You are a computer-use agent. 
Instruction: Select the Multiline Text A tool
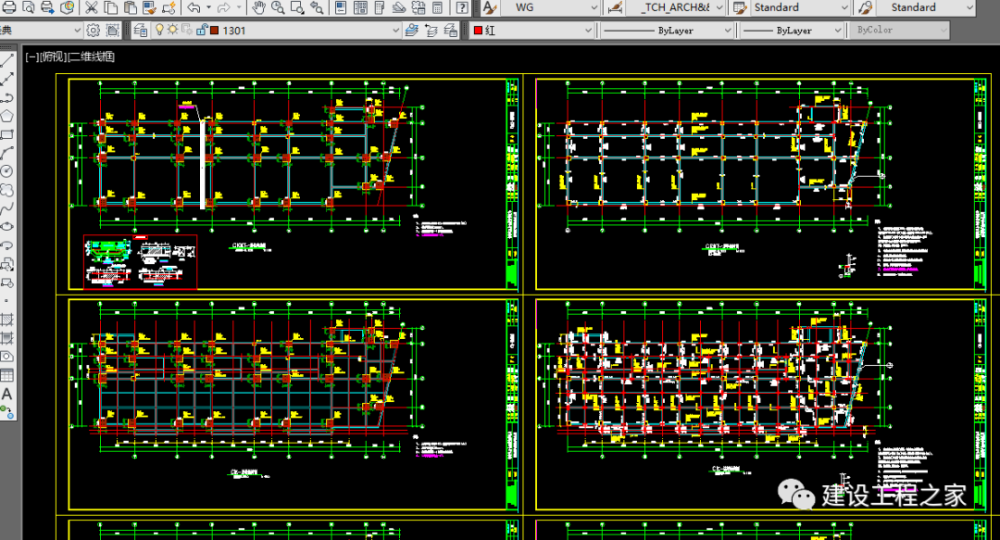coord(7,394)
